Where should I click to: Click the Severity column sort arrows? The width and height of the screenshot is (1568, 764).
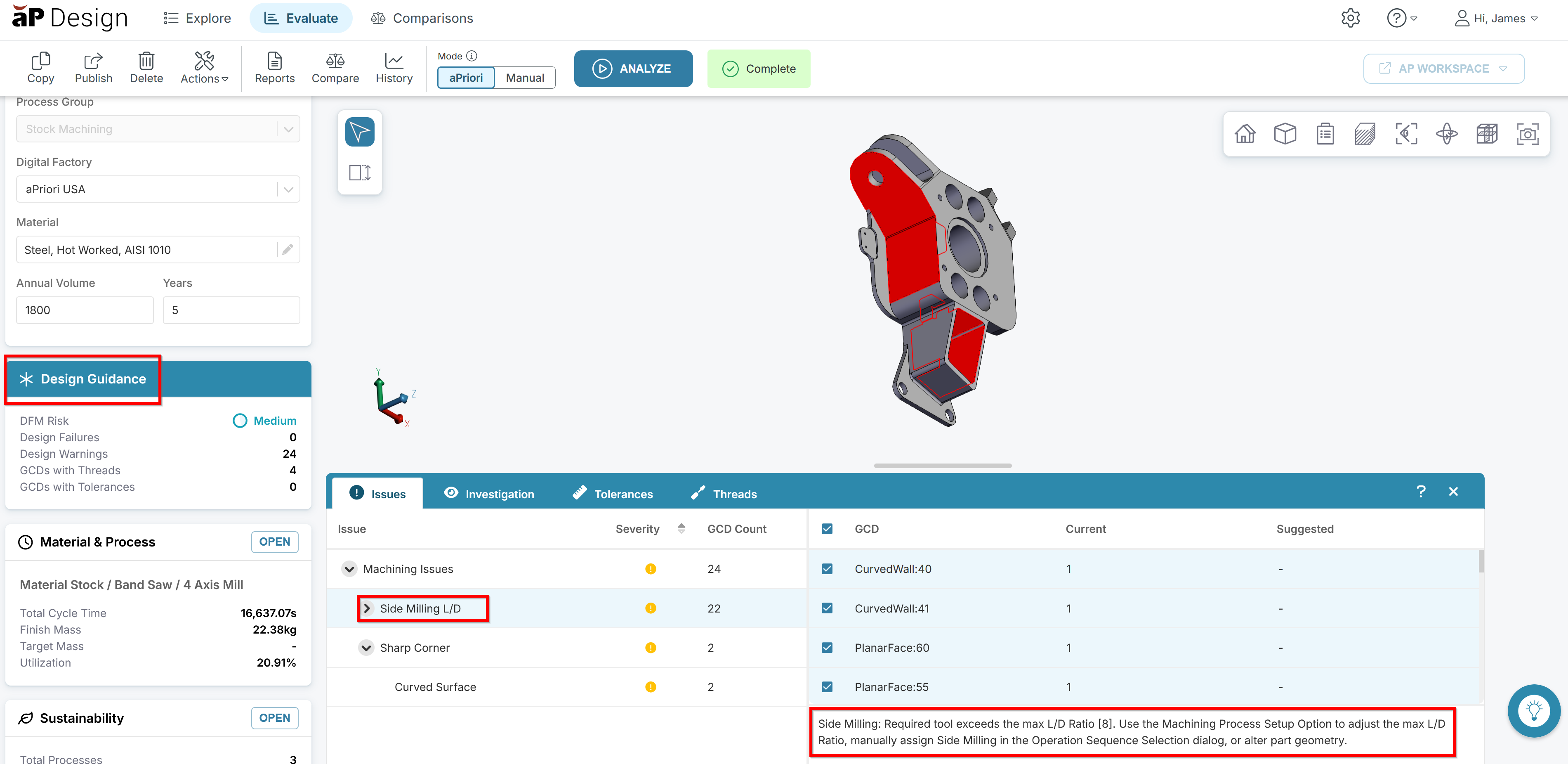pyautogui.click(x=681, y=529)
